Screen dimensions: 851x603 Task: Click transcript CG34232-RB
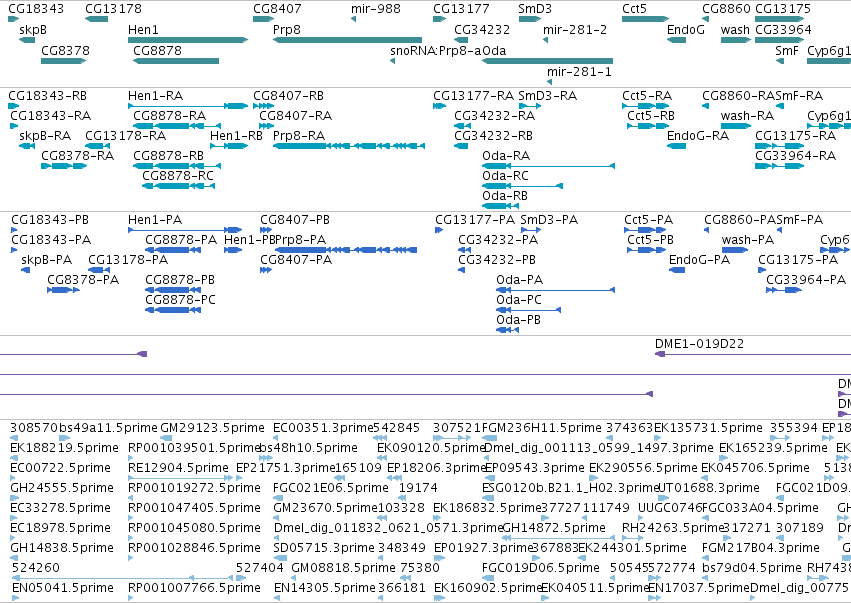493,136
